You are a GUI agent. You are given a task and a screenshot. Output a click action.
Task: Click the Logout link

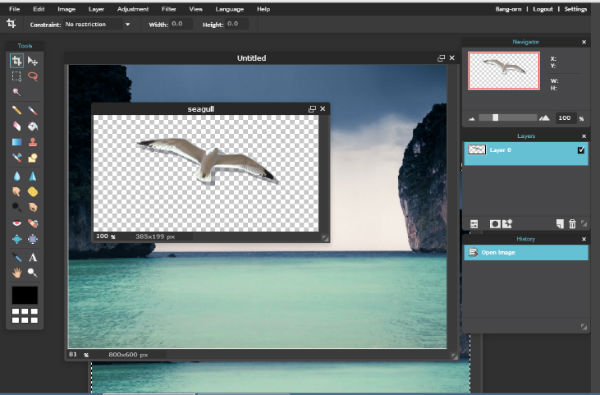543,9
